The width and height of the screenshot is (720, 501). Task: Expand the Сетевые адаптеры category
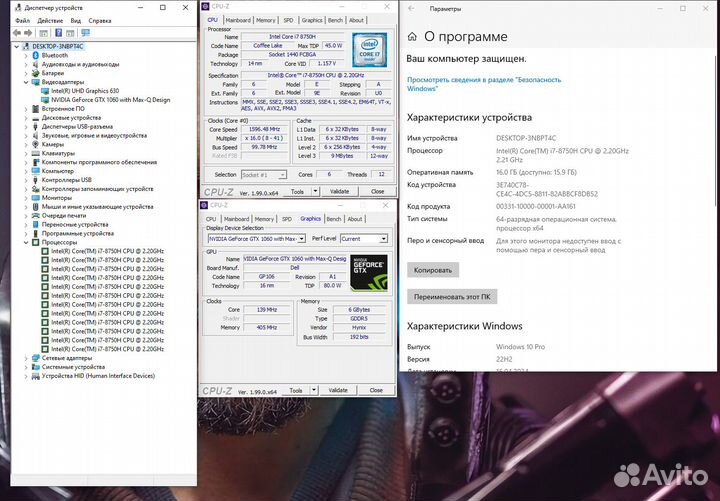pyautogui.click(x=27, y=358)
